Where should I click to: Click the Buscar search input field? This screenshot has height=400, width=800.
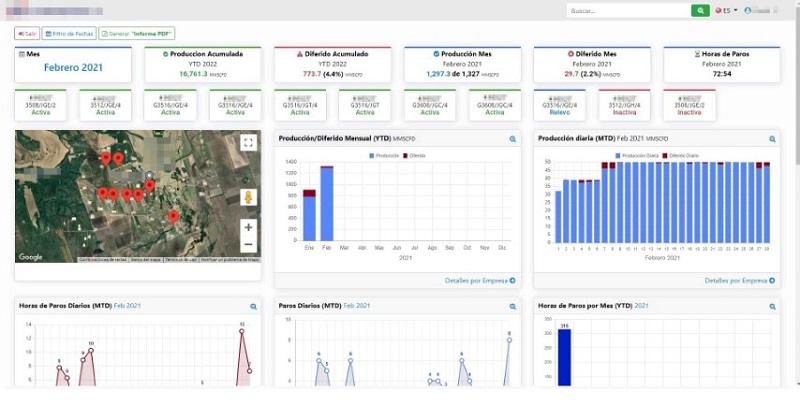[x=627, y=10]
